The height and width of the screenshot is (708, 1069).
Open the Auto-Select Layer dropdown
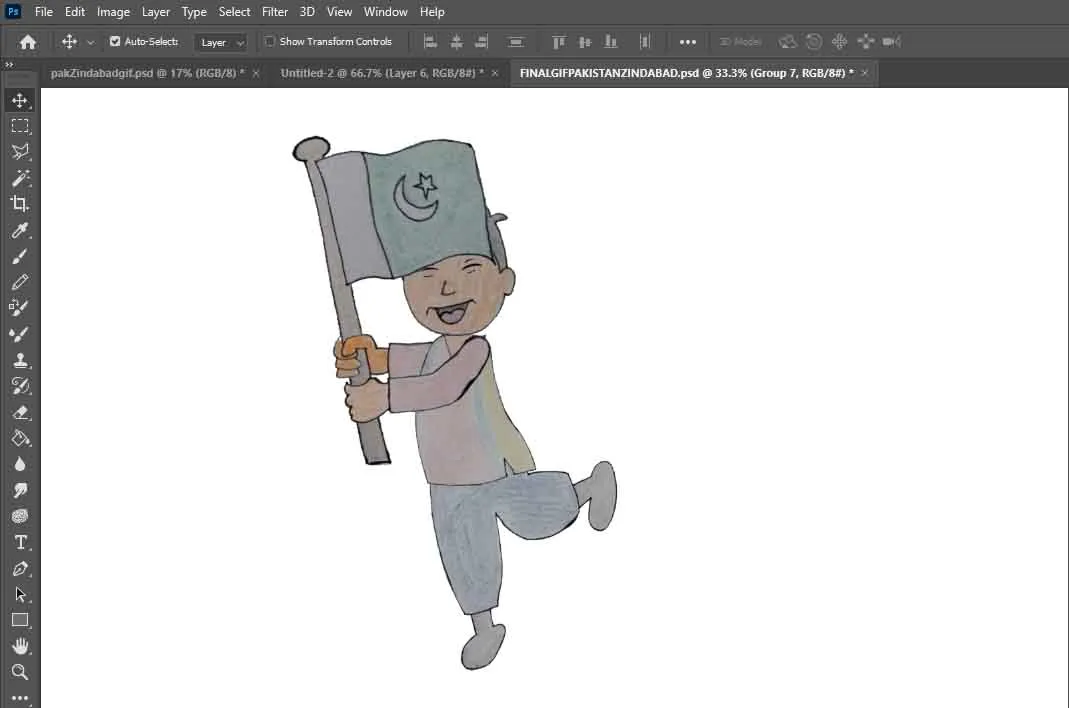221,43
